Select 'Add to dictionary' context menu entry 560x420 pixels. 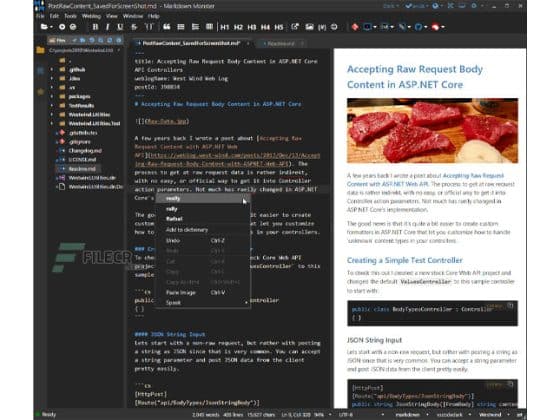tap(187, 230)
